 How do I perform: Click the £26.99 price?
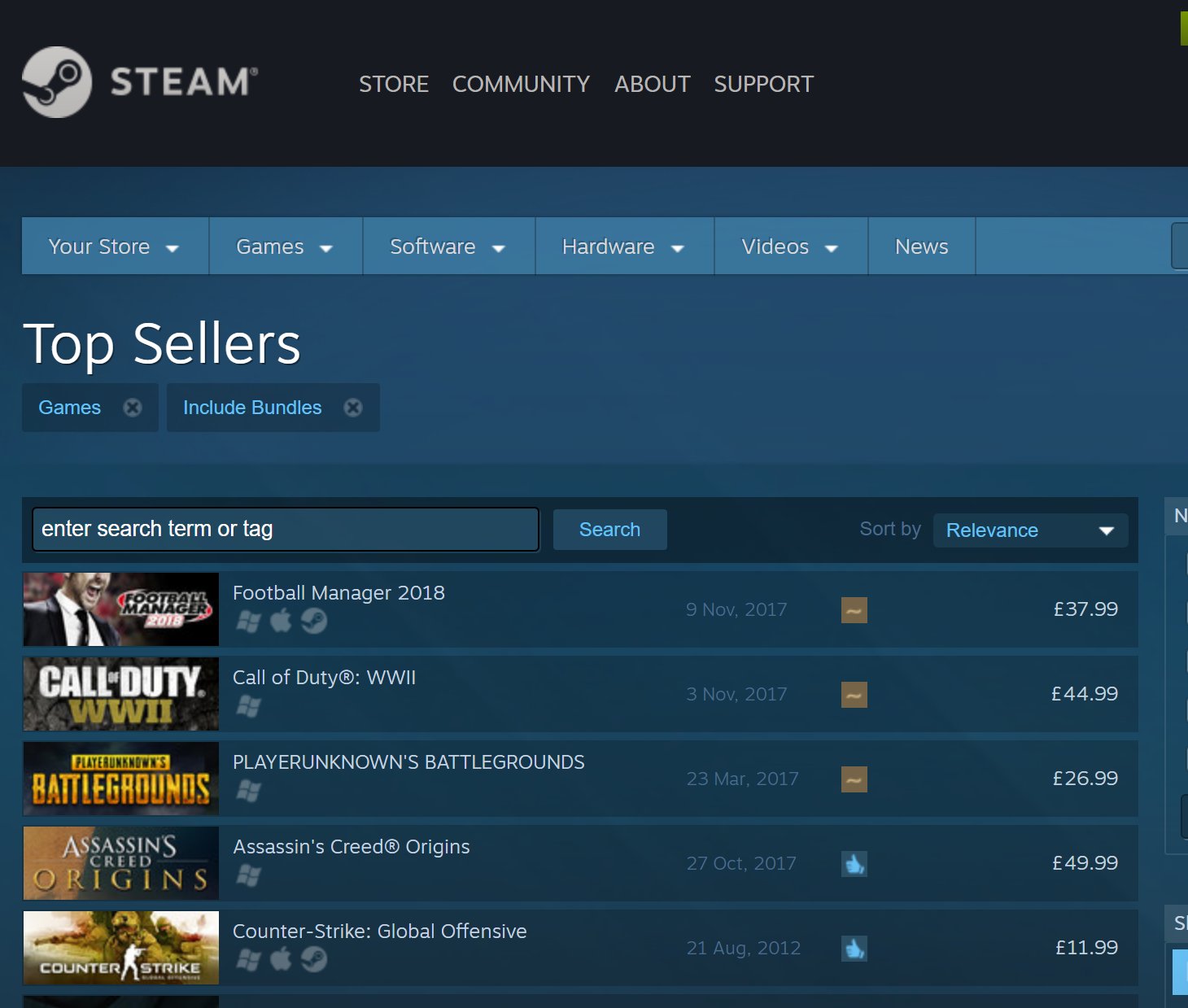[1085, 779]
